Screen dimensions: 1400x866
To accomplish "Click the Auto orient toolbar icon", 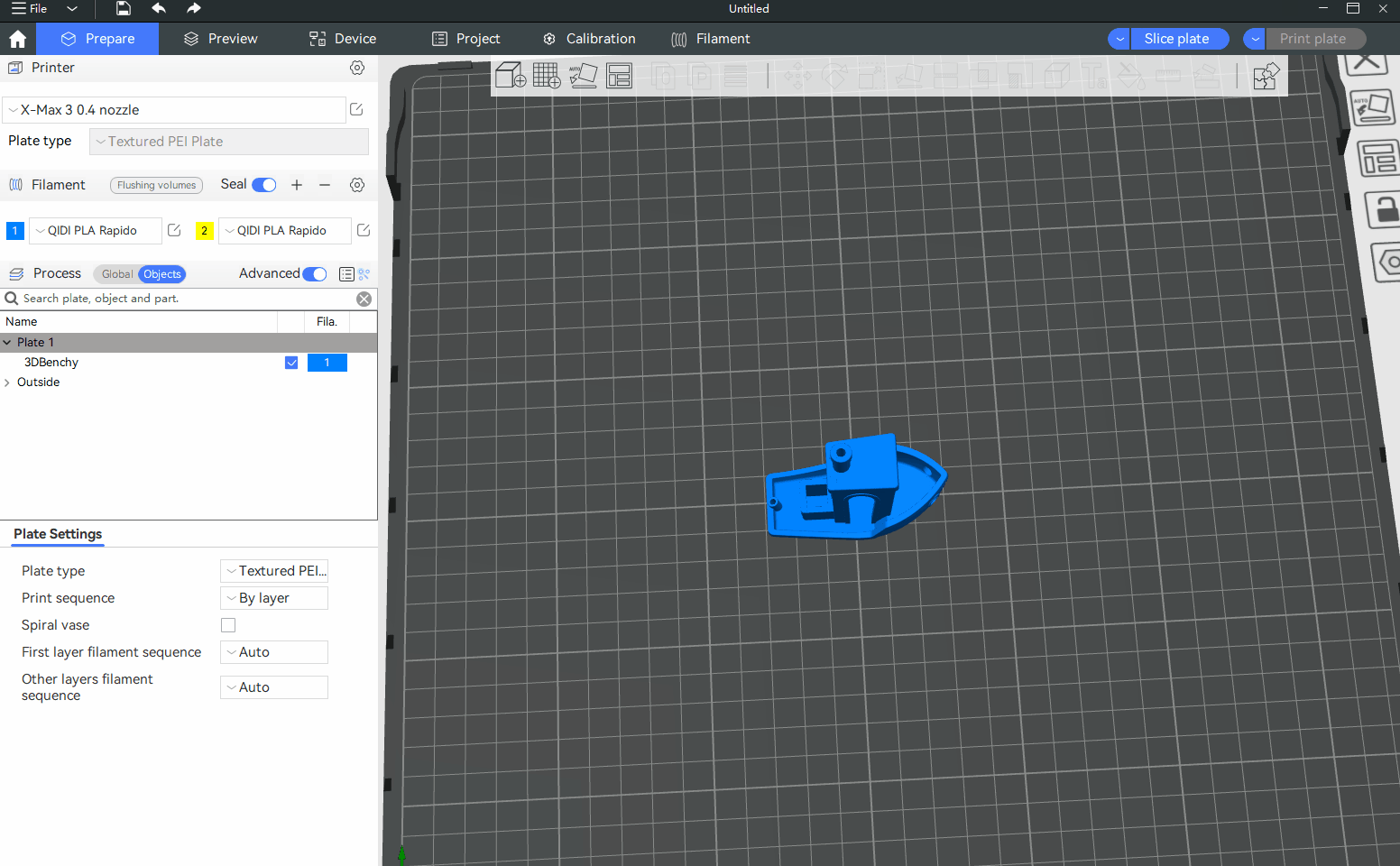I will [583, 76].
